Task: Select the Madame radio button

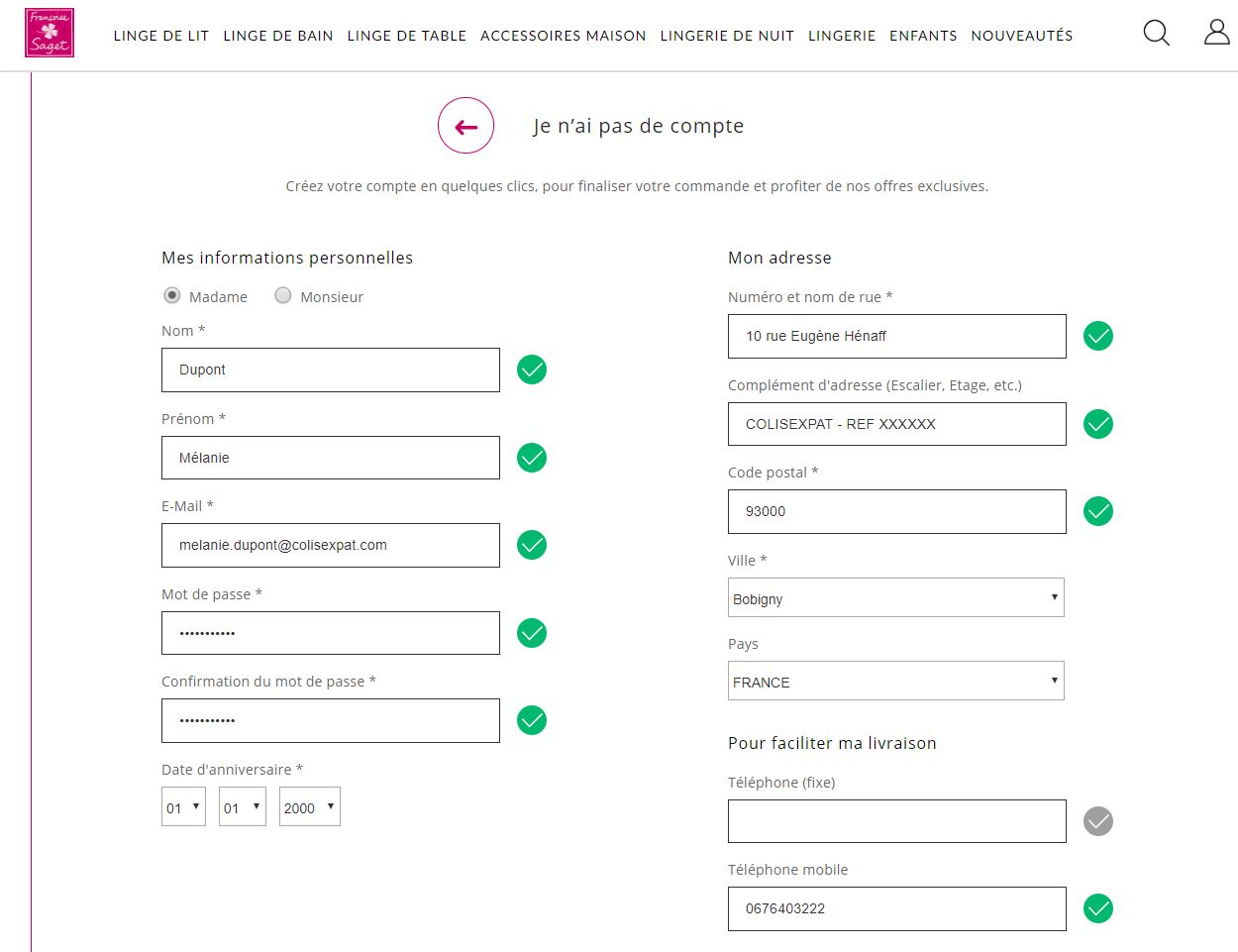Action: coord(172,295)
